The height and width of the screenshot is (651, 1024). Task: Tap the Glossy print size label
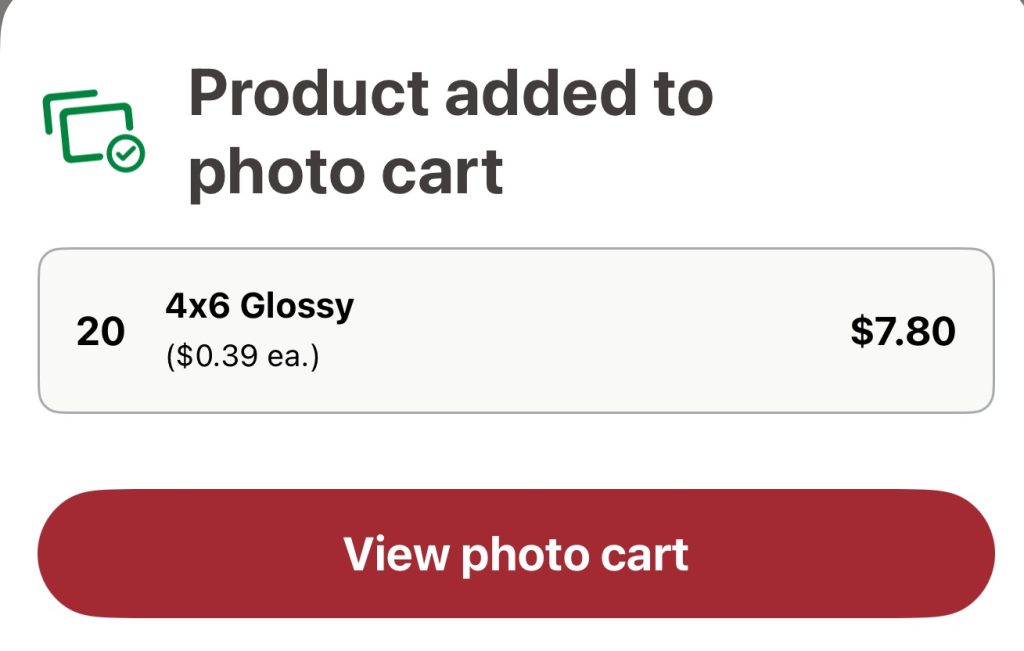click(x=260, y=305)
